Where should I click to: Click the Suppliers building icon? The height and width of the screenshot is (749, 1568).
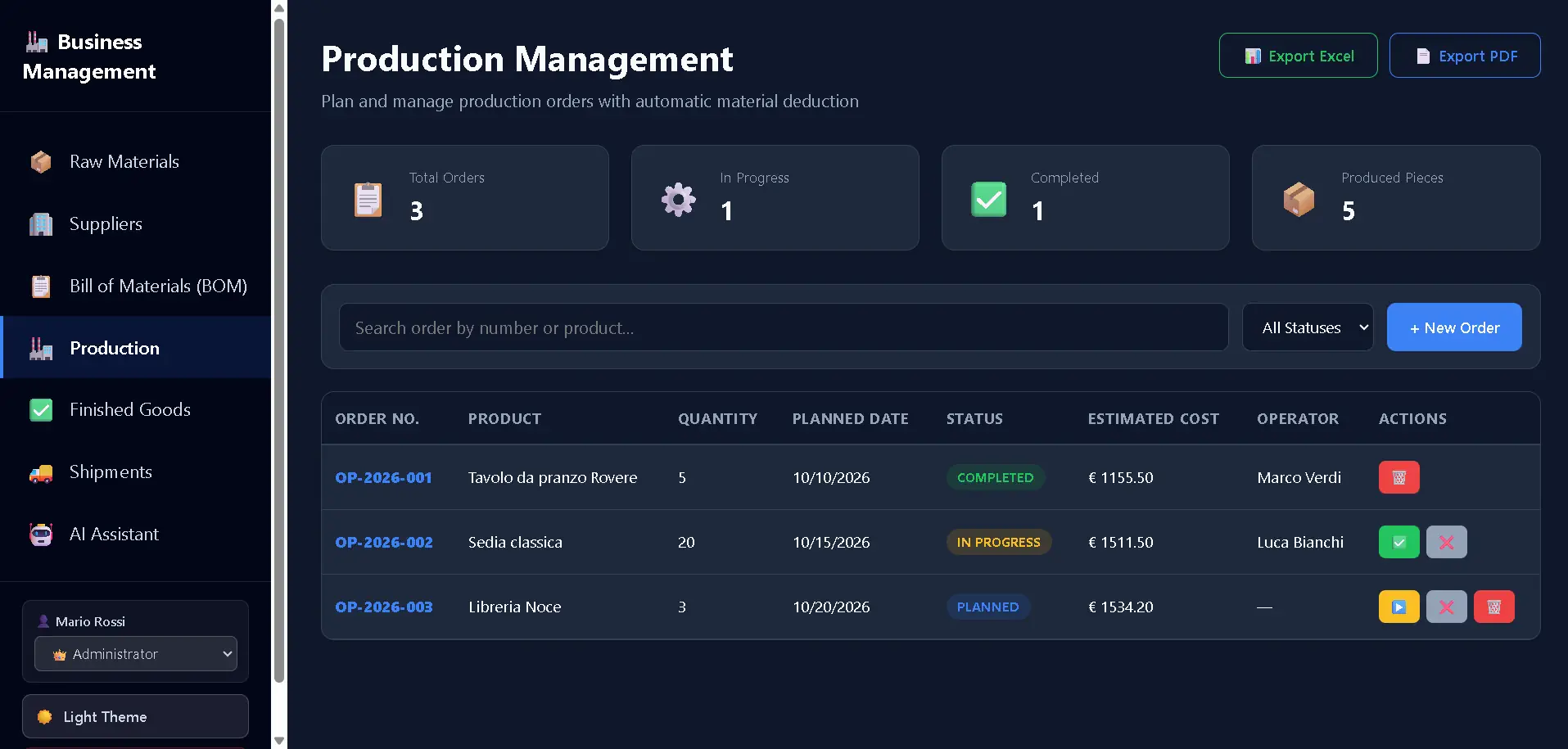pyautogui.click(x=41, y=224)
